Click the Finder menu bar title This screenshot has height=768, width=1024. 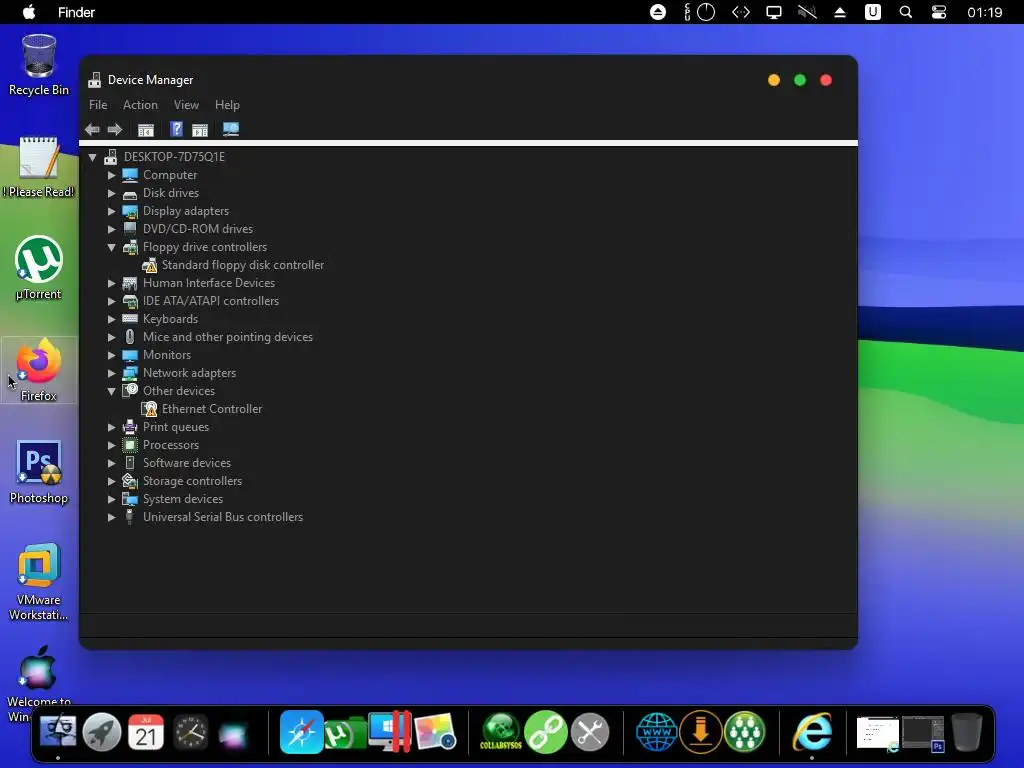(x=76, y=12)
